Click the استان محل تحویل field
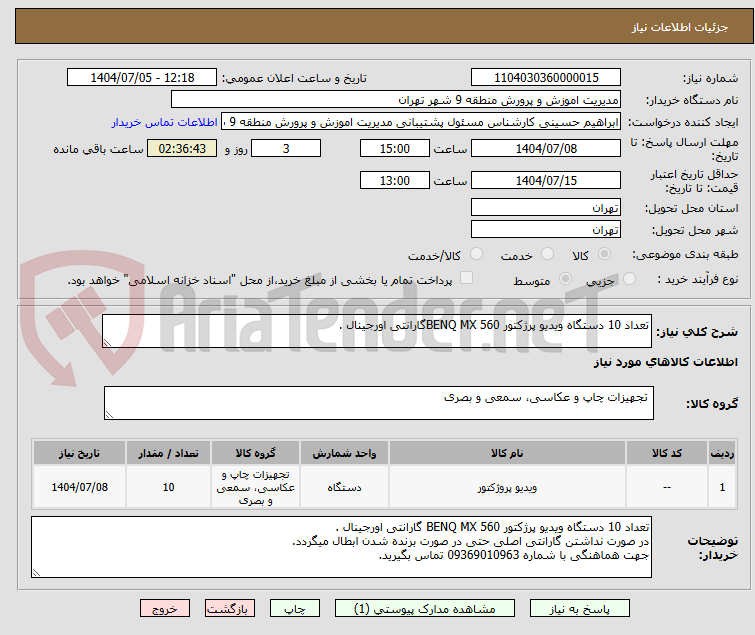The height and width of the screenshot is (635, 755). tap(546, 207)
